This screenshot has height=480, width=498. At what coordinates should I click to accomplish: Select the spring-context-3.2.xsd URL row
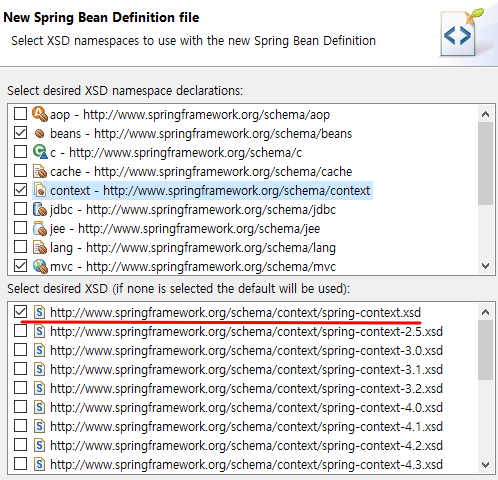click(246, 388)
